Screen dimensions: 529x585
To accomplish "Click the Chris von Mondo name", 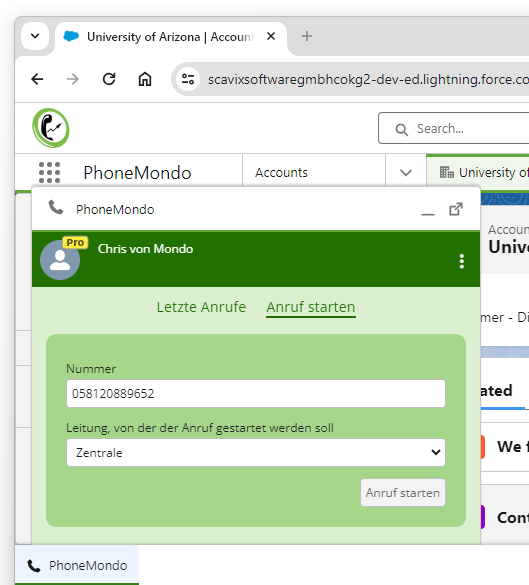I will click(145, 249).
